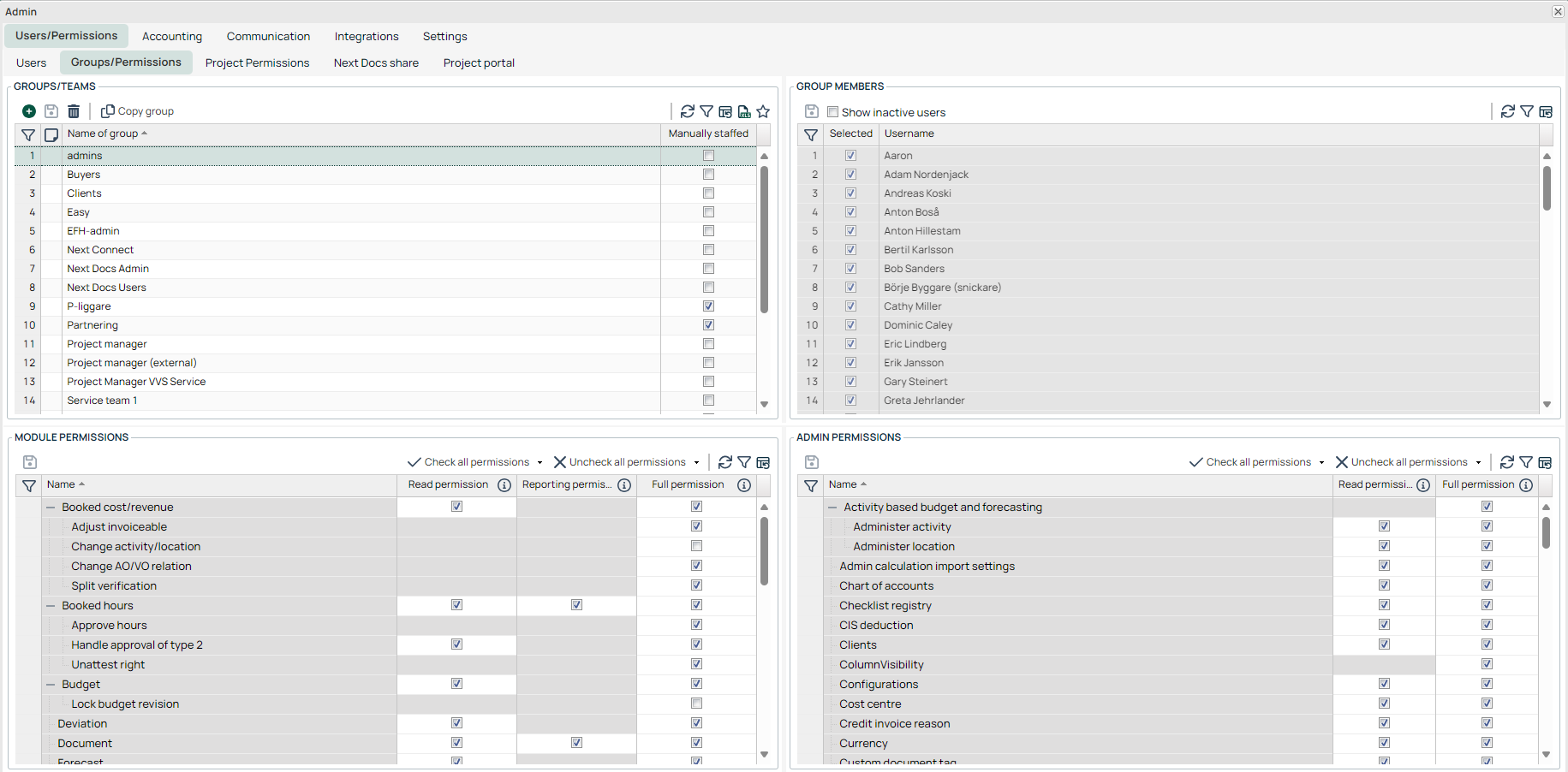Export Groups/Teams list to Excel
Viewport: 1568px width, 772px height.
click(744, 111)
